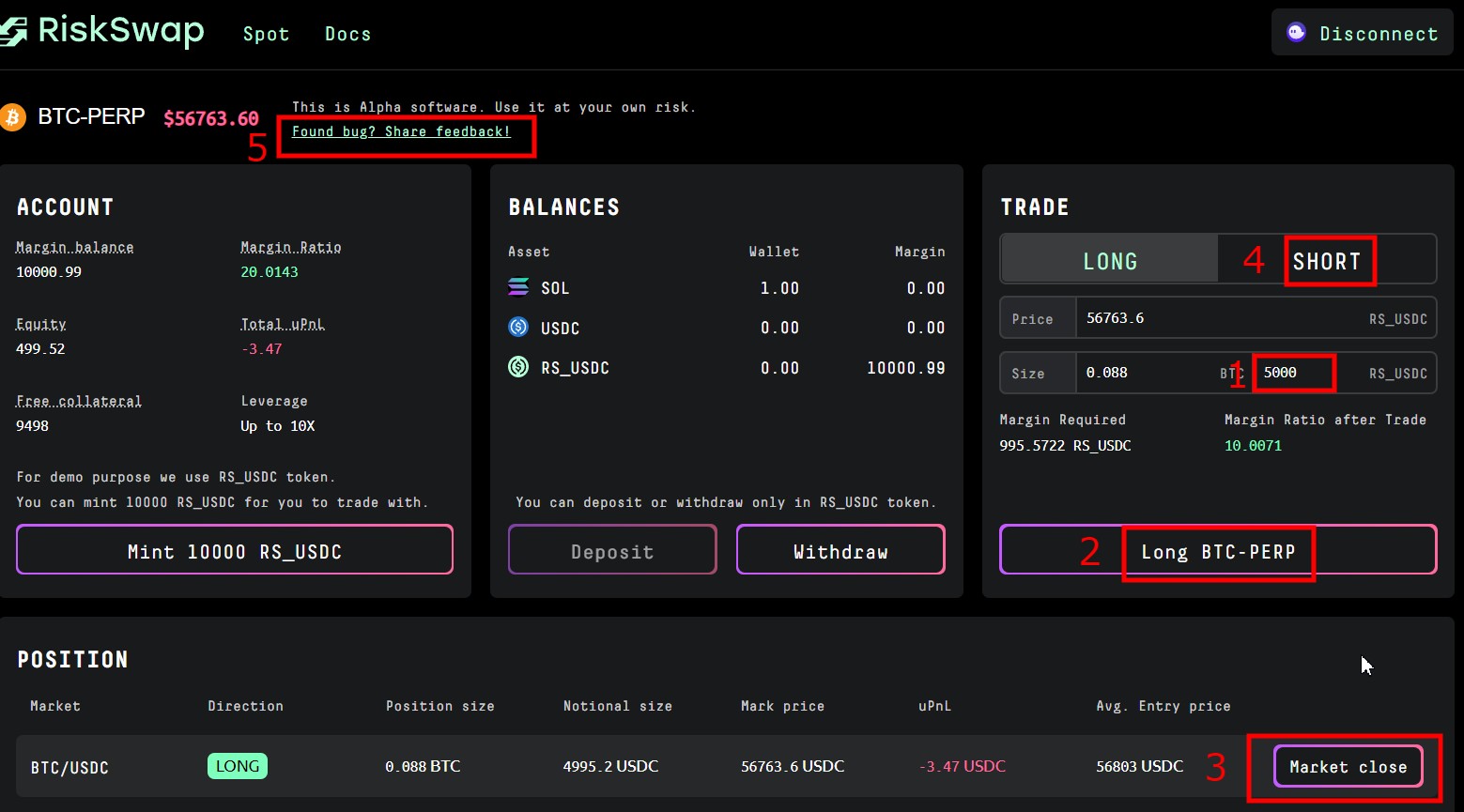The height and width of the screenshot is (812, 1464).
Task: Click the avg entry price 56803 USDC
Action: click(x=1140, y=766)
